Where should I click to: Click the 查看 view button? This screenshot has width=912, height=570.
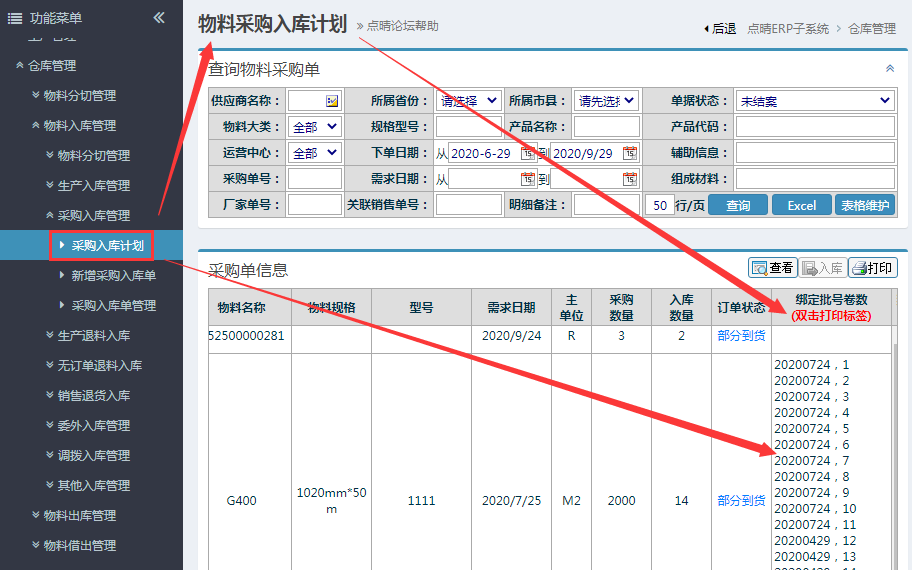(773, 268)
